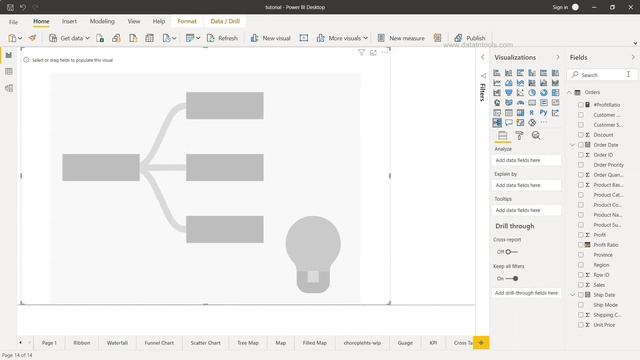The width and height of the screenshot is (640, 360).
Task: Click the visual filter funnel icon
Action: click(x=362, y=52)
